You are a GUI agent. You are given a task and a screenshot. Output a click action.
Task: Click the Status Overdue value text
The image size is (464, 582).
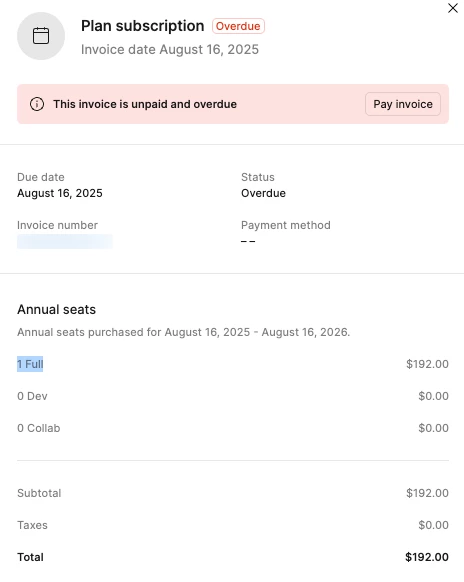[x=263, y=193]
